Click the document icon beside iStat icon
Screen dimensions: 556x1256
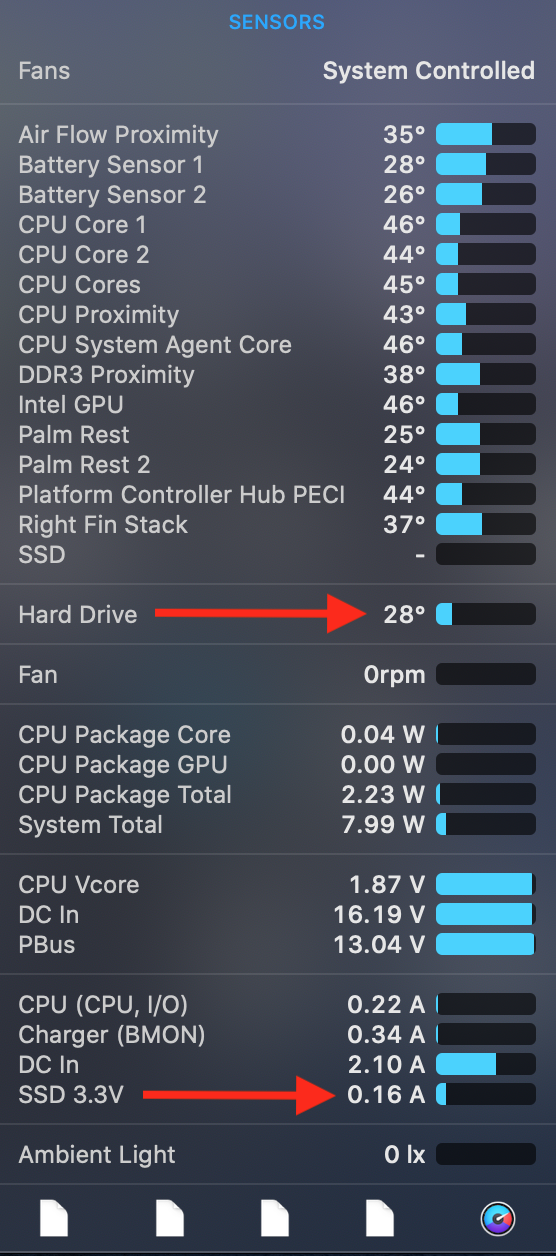pos(380,1218)
